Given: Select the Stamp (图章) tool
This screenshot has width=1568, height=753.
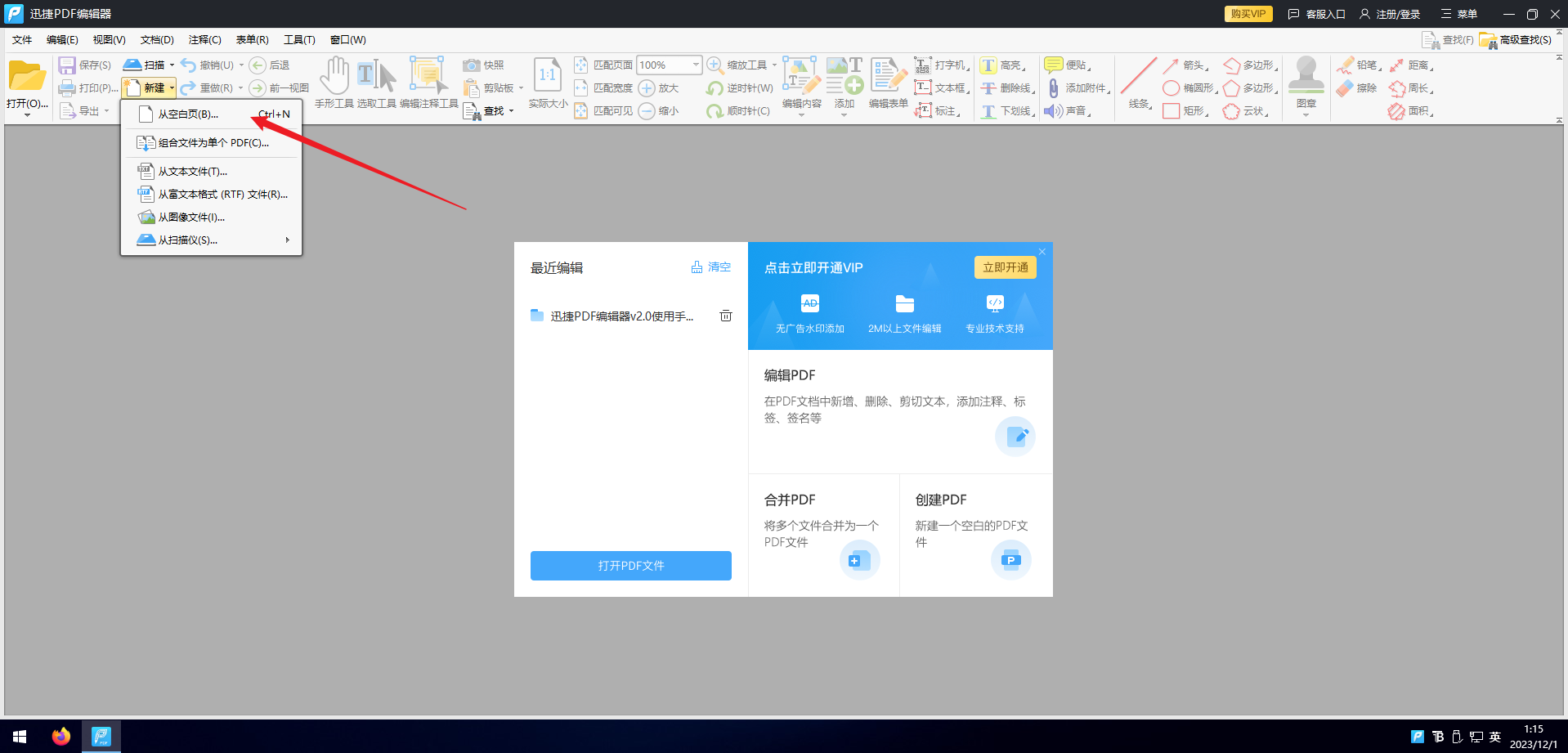Looking at the screenshot, I should [1306, 75].
